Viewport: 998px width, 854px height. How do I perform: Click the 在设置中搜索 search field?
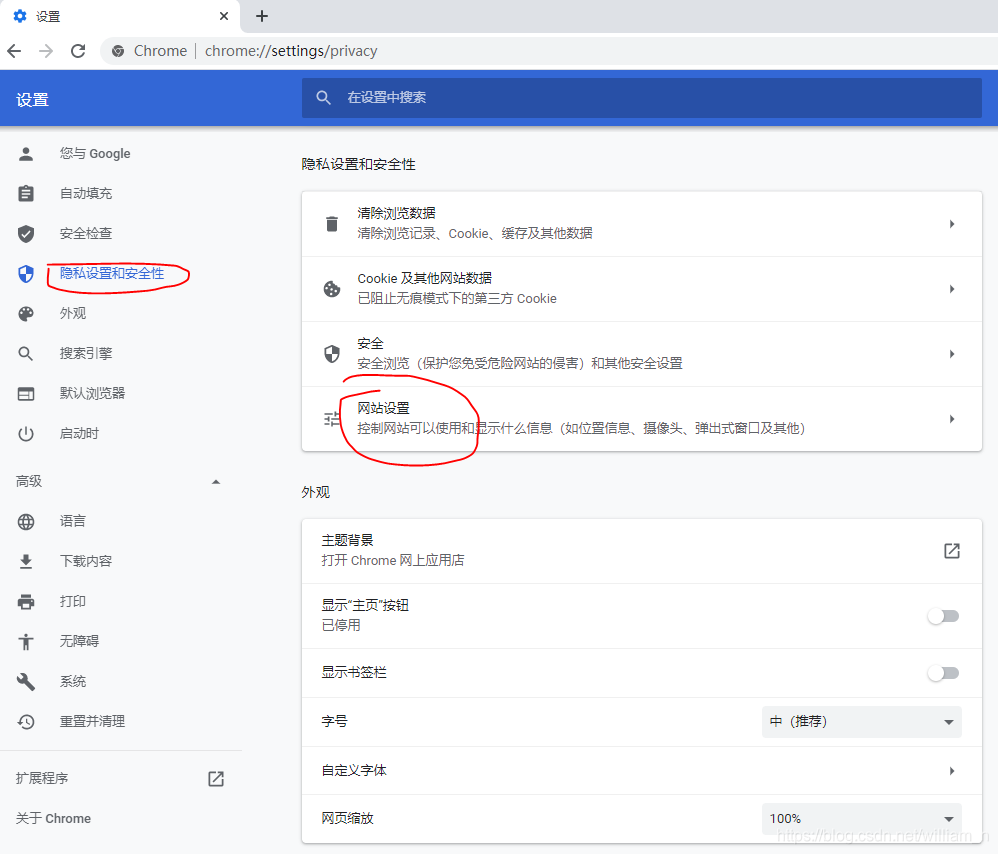tap(642, 98)
